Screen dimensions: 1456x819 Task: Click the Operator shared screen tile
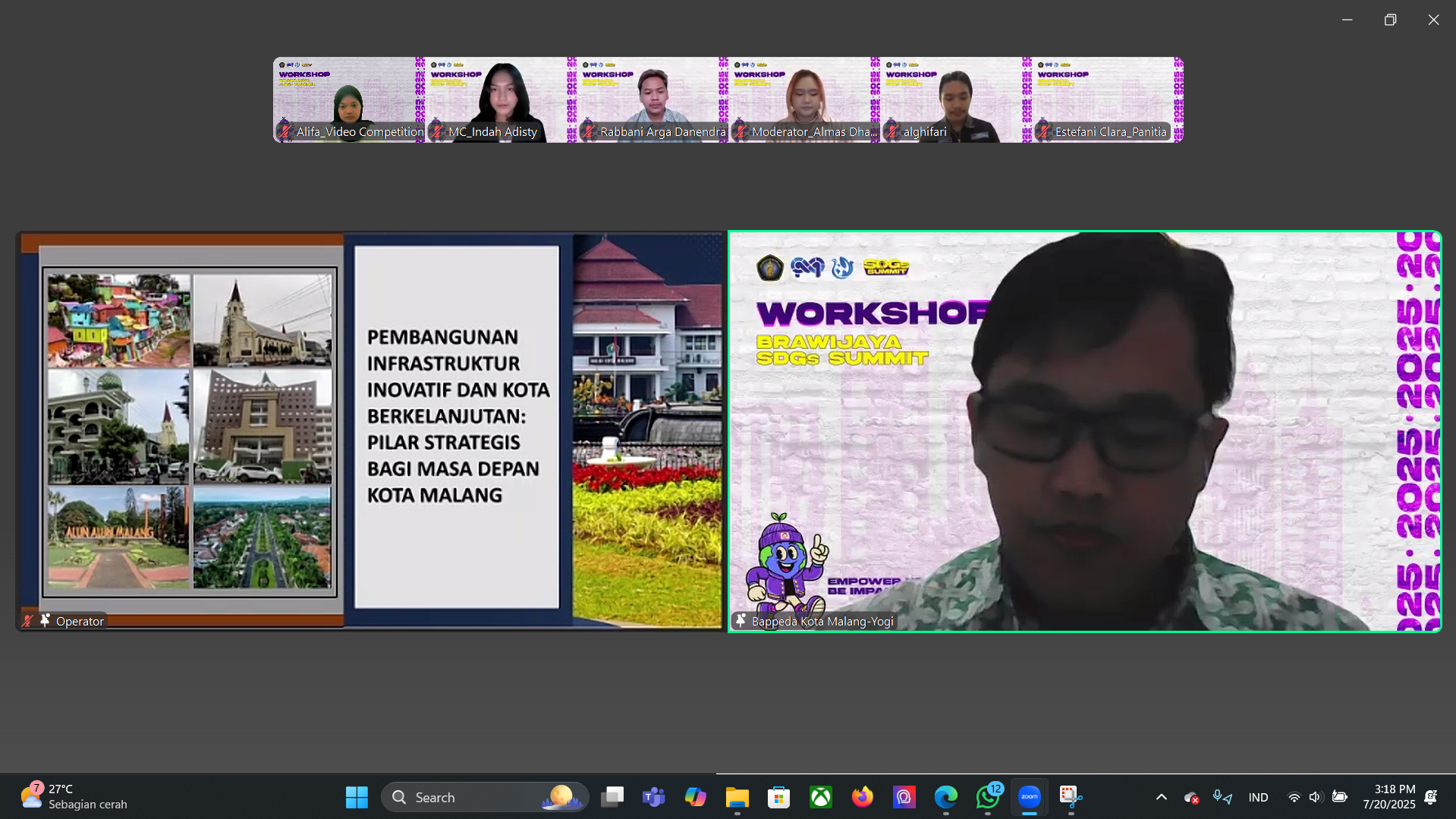pos(370,431)
